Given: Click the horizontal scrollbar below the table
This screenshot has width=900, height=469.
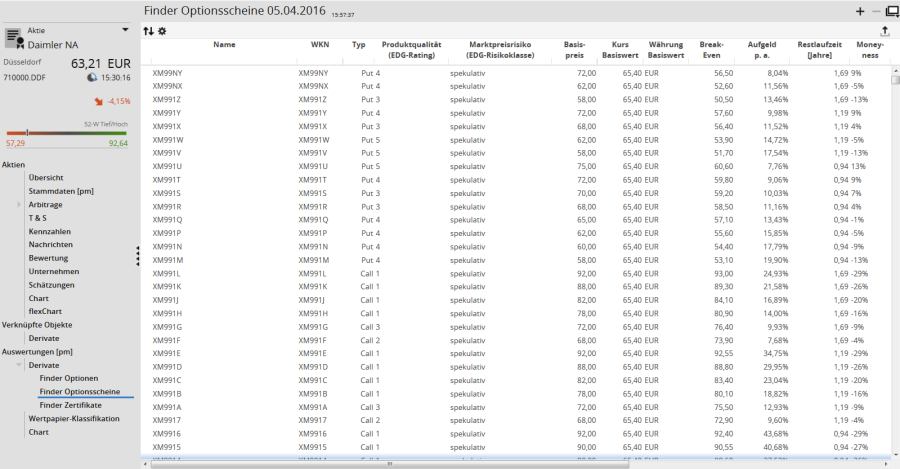Looking at the screenshot, I should point(390,464).
